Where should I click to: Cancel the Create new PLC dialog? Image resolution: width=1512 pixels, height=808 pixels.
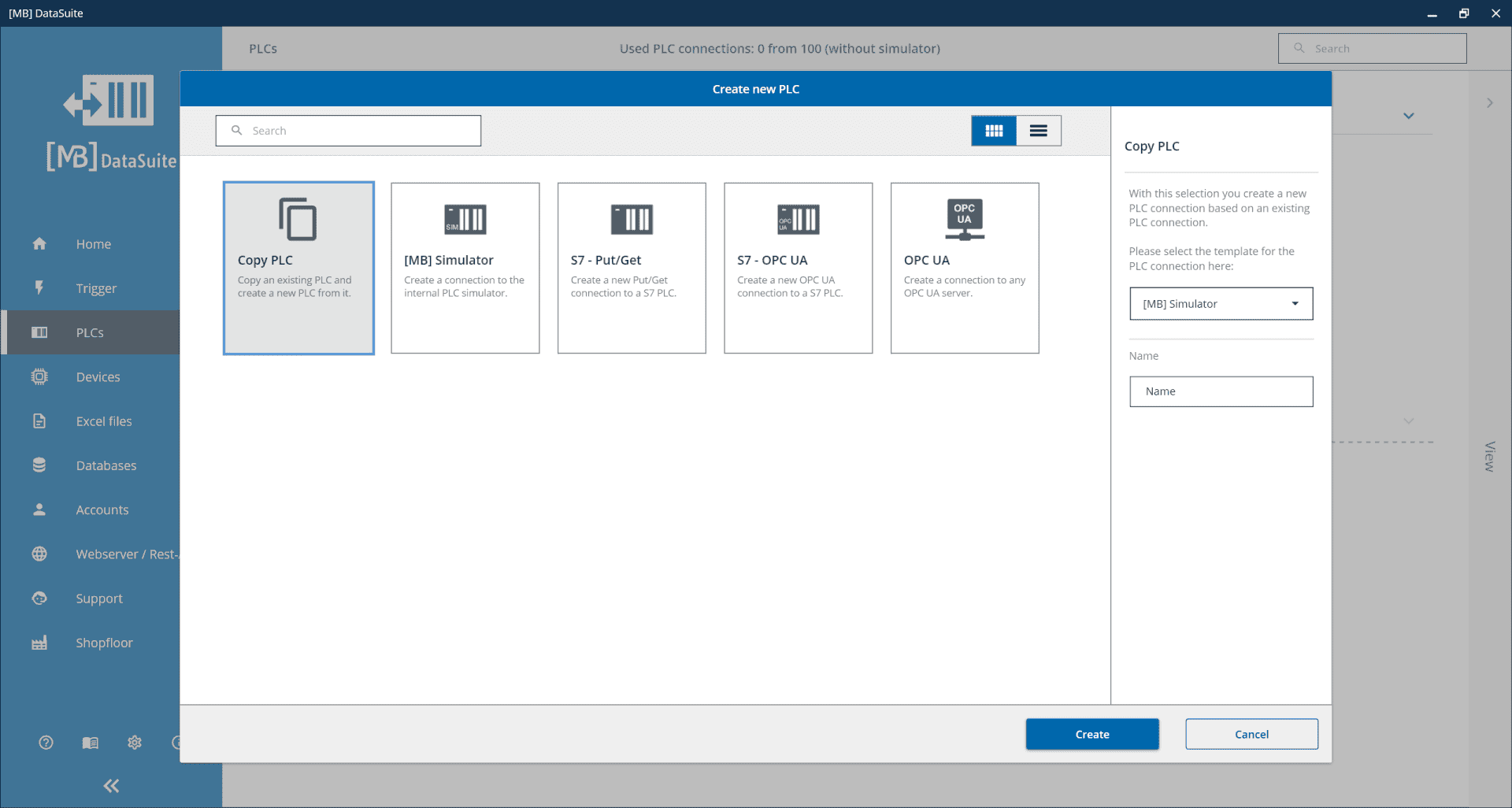point(1251,734)
